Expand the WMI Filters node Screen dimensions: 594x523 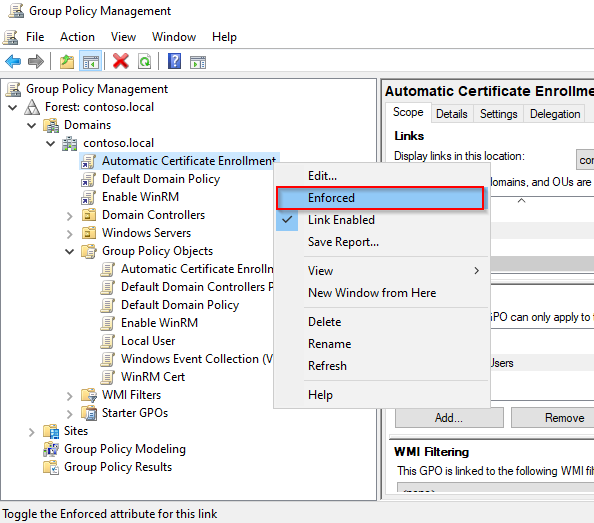pyautogui.click(x=69, y=396)
